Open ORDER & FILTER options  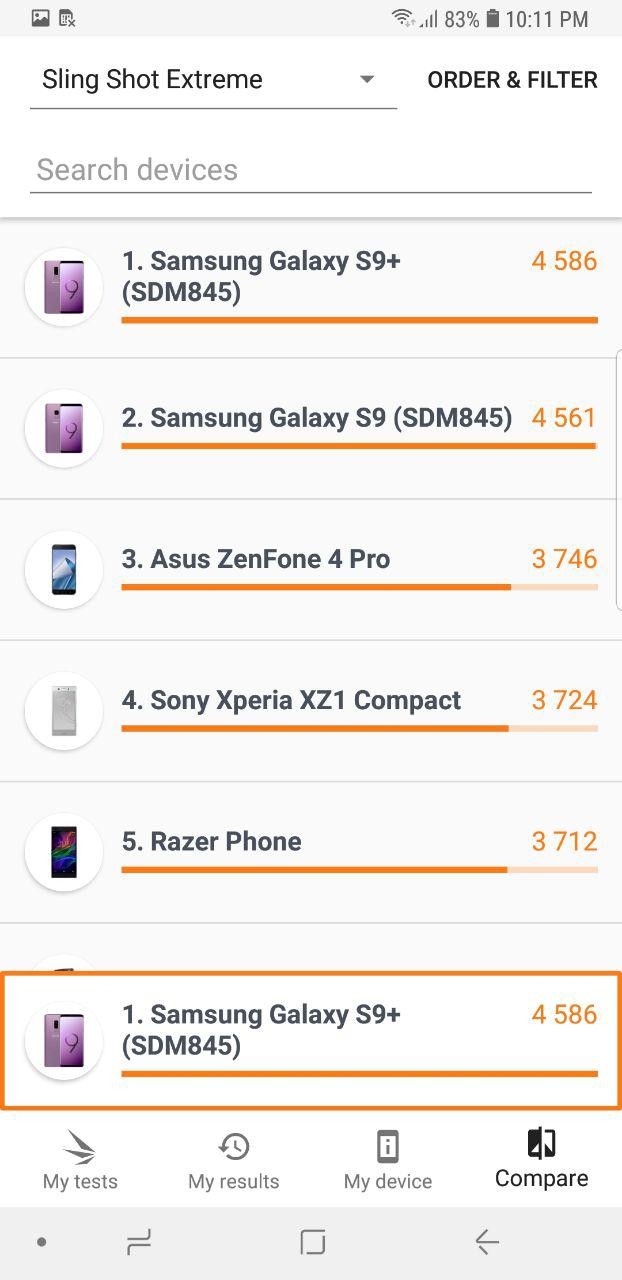(x=512, y=80)
